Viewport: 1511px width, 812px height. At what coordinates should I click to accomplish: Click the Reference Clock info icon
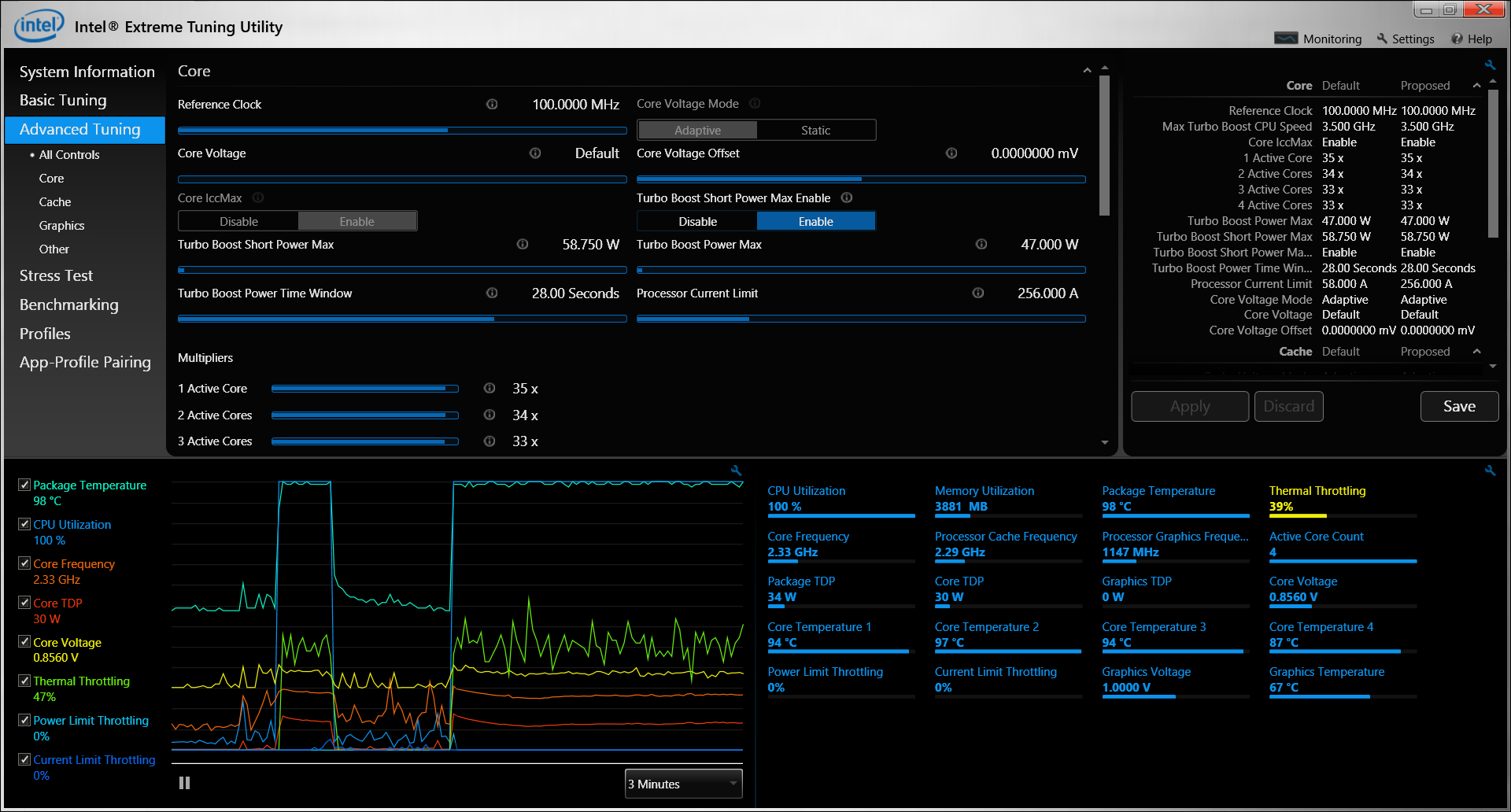pyautogui.click(x=492, y=104)
